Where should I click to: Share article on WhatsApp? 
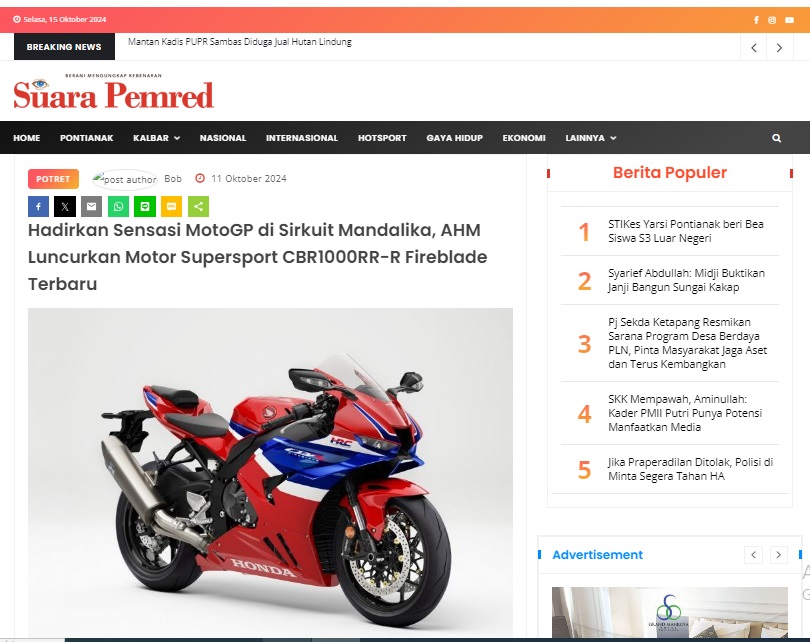pos(118,207)
